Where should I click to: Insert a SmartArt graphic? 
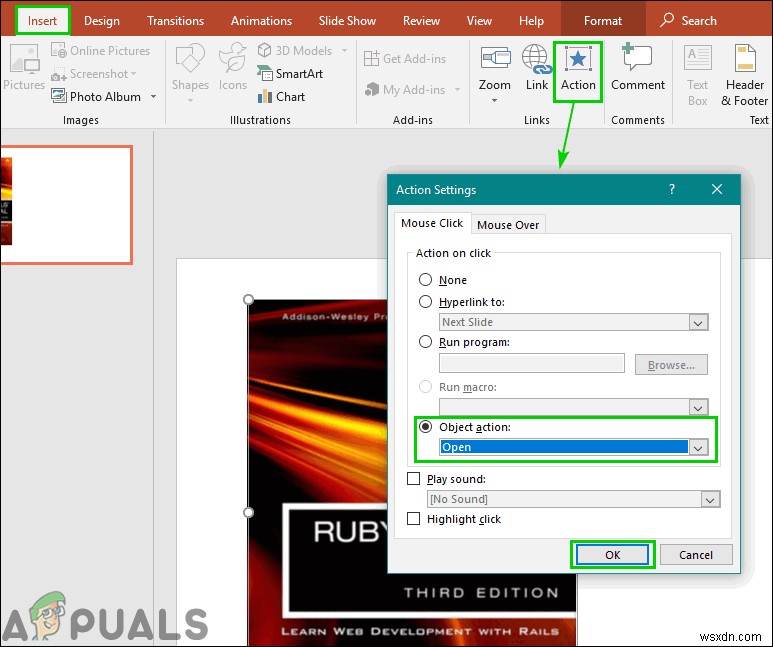coord(290,74)
